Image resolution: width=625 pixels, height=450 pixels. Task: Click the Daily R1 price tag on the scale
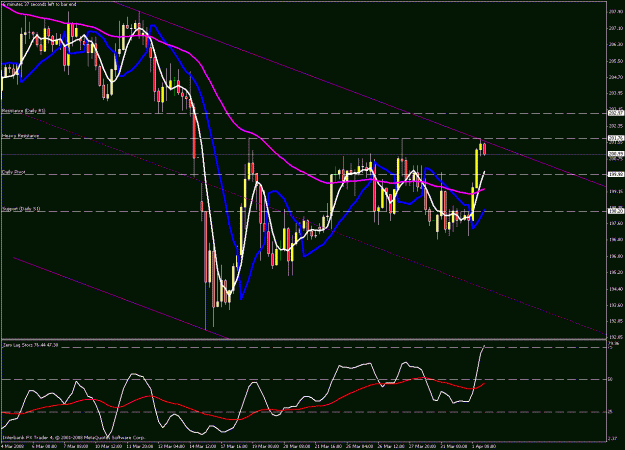point(616,113)
